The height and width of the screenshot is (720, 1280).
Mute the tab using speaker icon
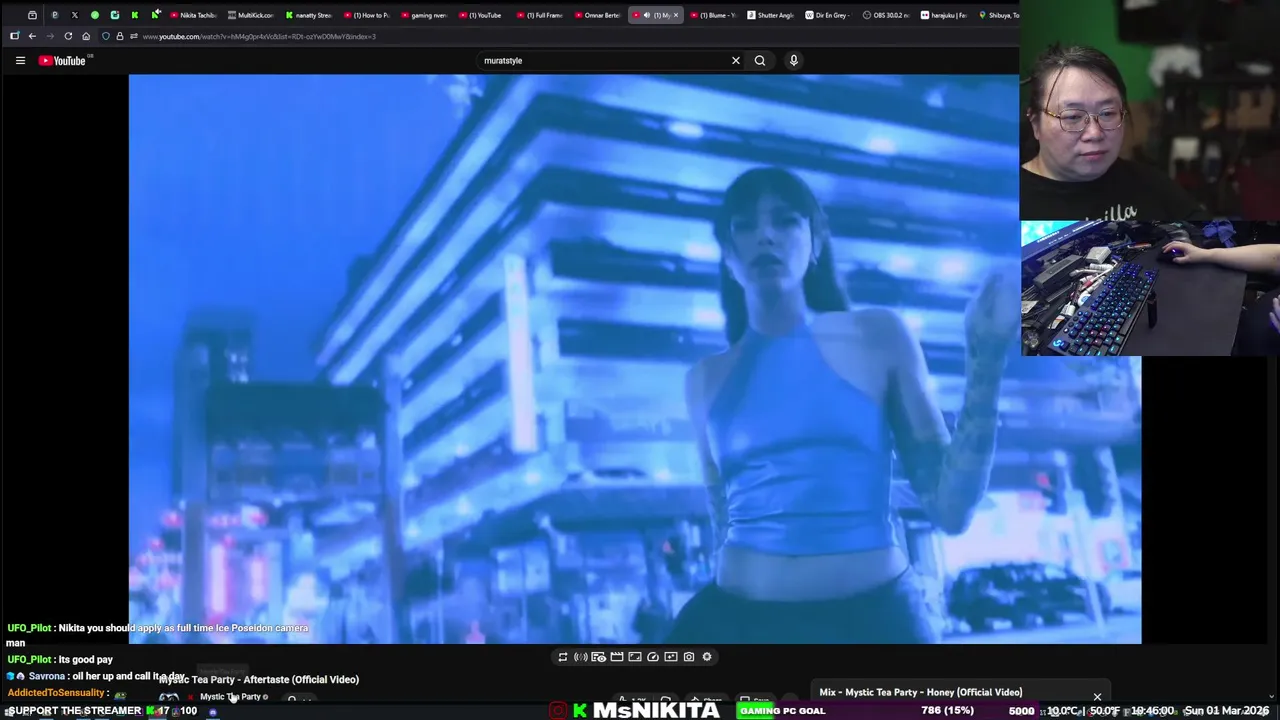tap(646, 15)
